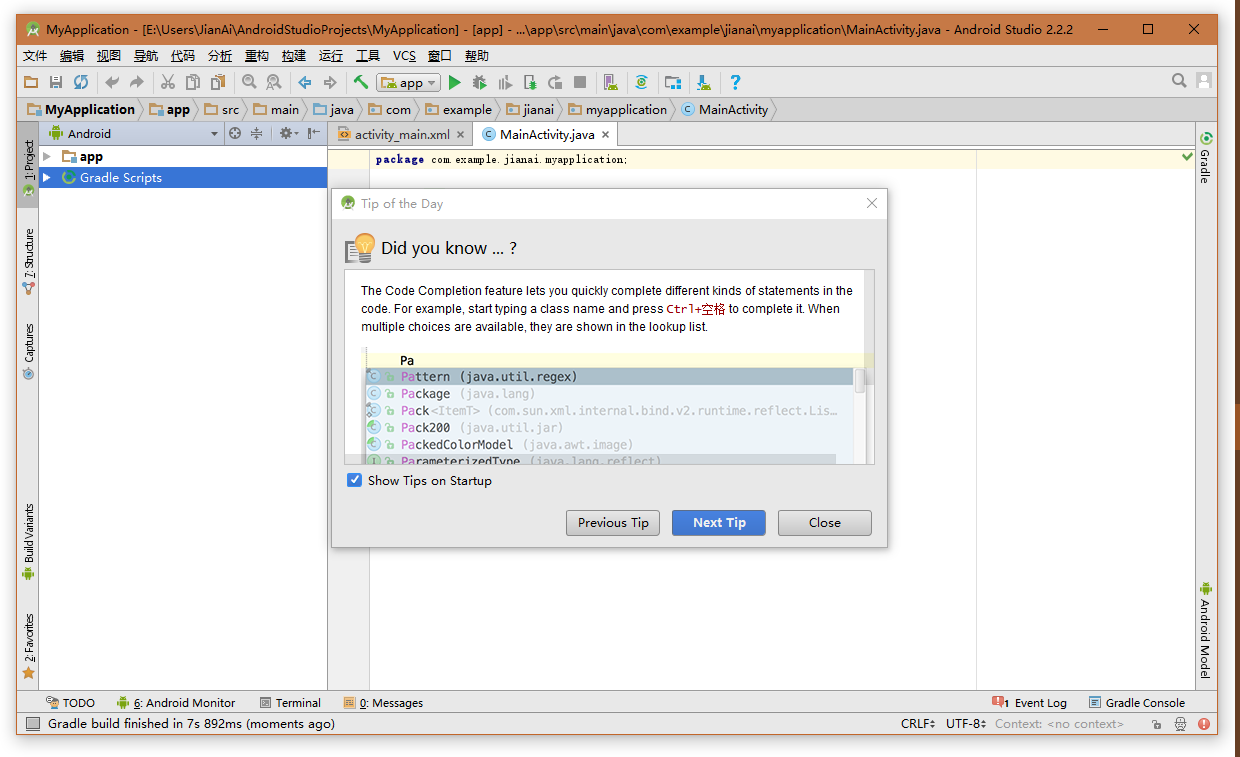Click the Undo arrow icon
The image size is (1240, 757).
coord(112,82)
